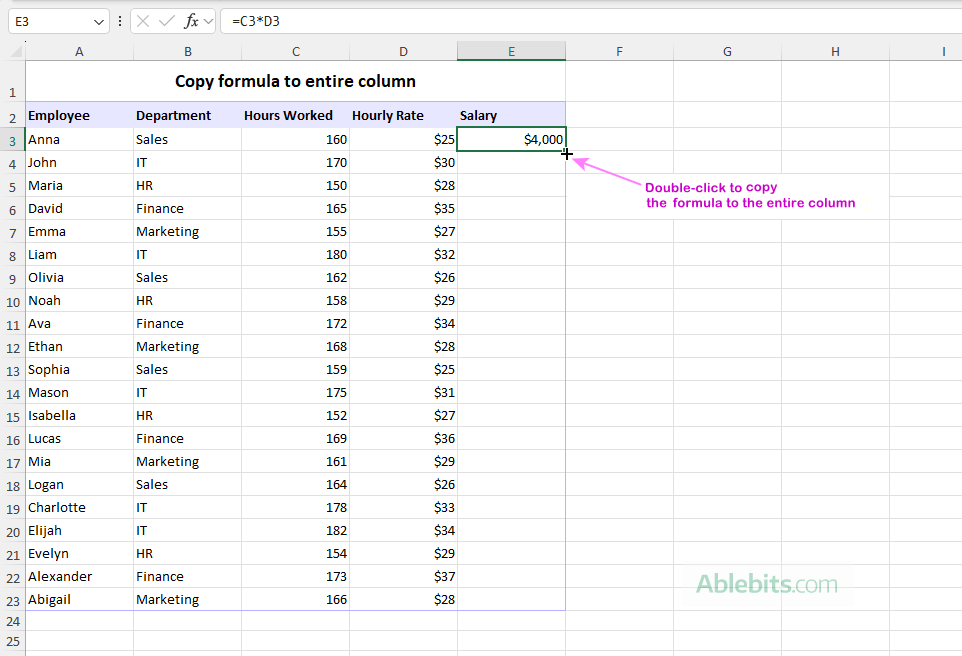Image resolution: width=962 pixels, height=656 pixels.
Task: Click the vertical ellipsis next to Name Box
Action: click(x=120, y=20)
